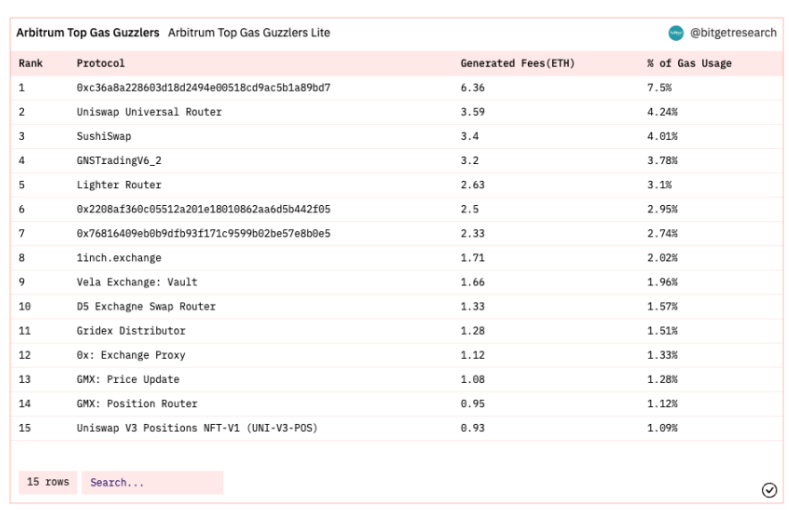
Task: Click the bitgetresearch avatar icon
Action: click(676, 33)
